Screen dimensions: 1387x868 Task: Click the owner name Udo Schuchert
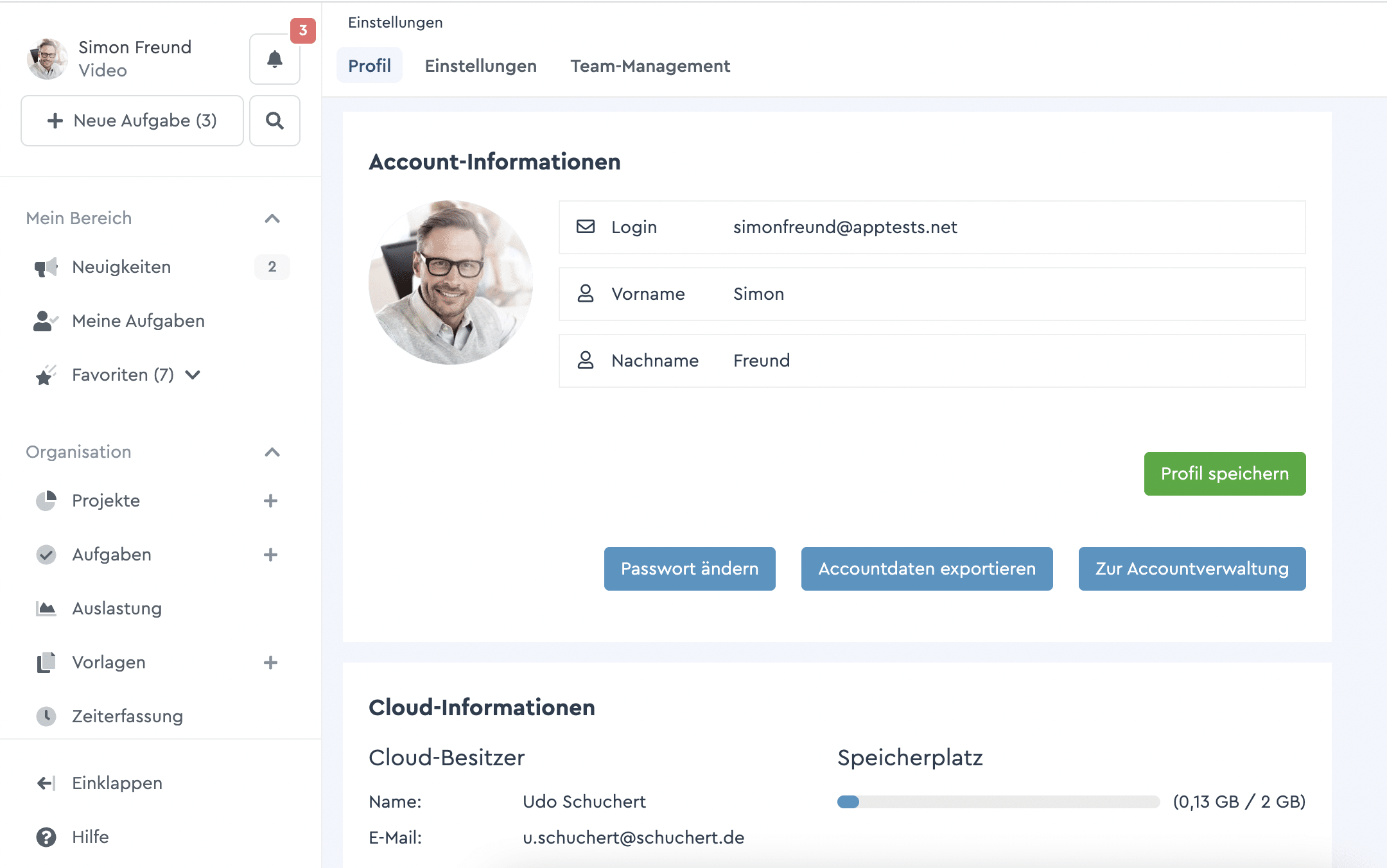(x=584, y=802)
